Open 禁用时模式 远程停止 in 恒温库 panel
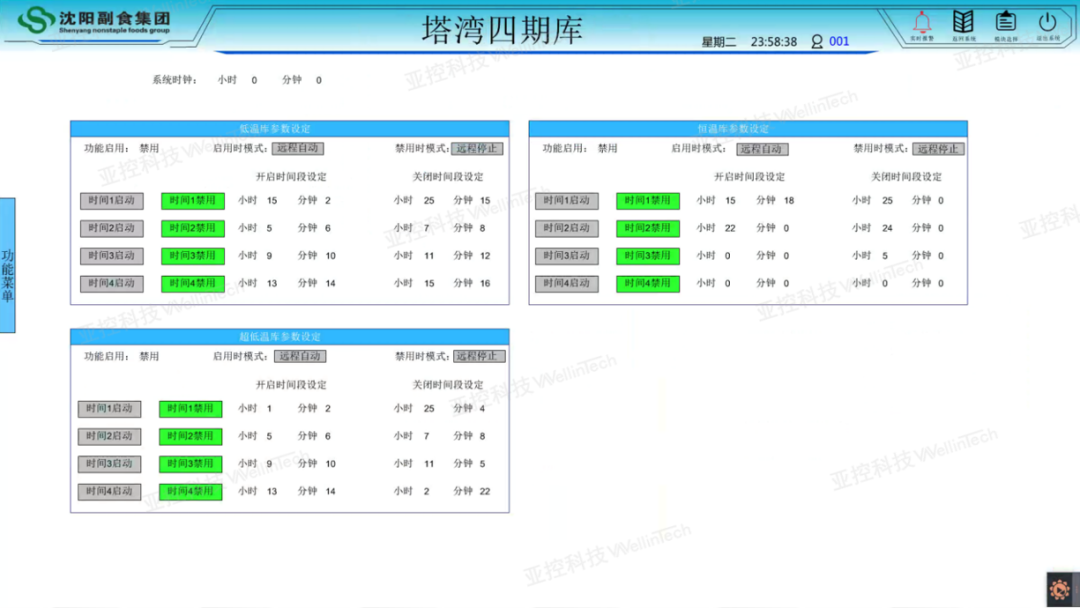This screenshot has height=608, width=1080. [x=938, y=149]
